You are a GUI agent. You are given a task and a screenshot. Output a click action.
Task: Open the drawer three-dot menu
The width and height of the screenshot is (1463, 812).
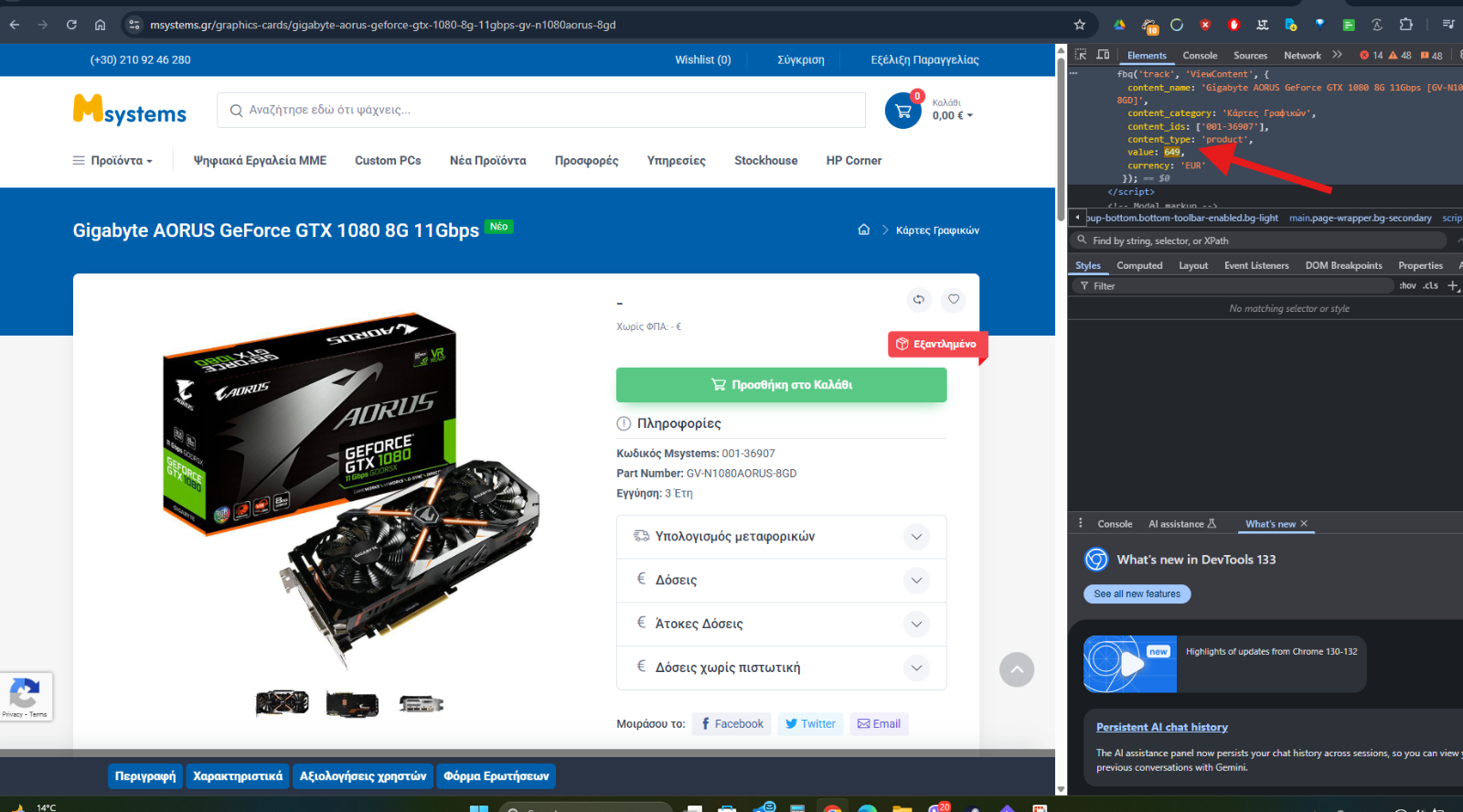[x=1081, y=523]
